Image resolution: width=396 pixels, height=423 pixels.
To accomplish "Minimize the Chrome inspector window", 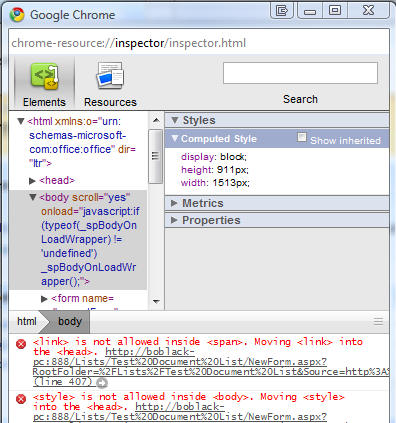I will tap(310, 11).
